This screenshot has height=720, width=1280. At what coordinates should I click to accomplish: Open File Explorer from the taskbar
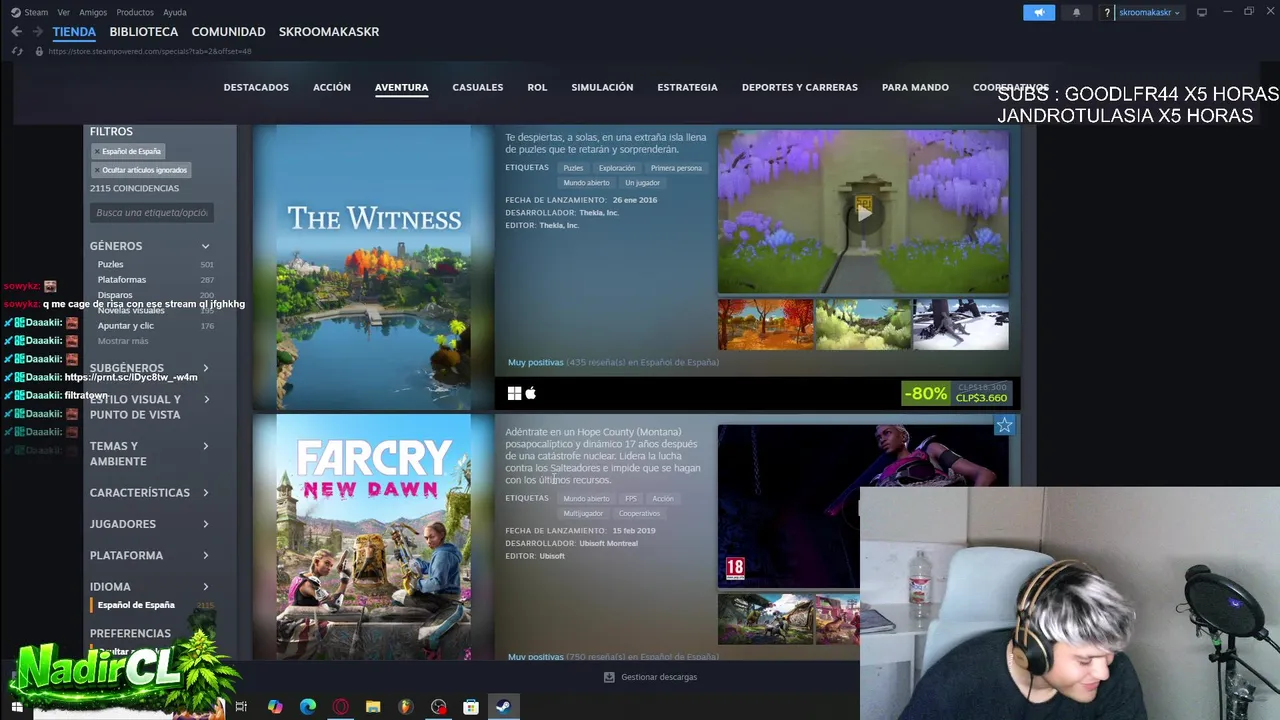373,707
